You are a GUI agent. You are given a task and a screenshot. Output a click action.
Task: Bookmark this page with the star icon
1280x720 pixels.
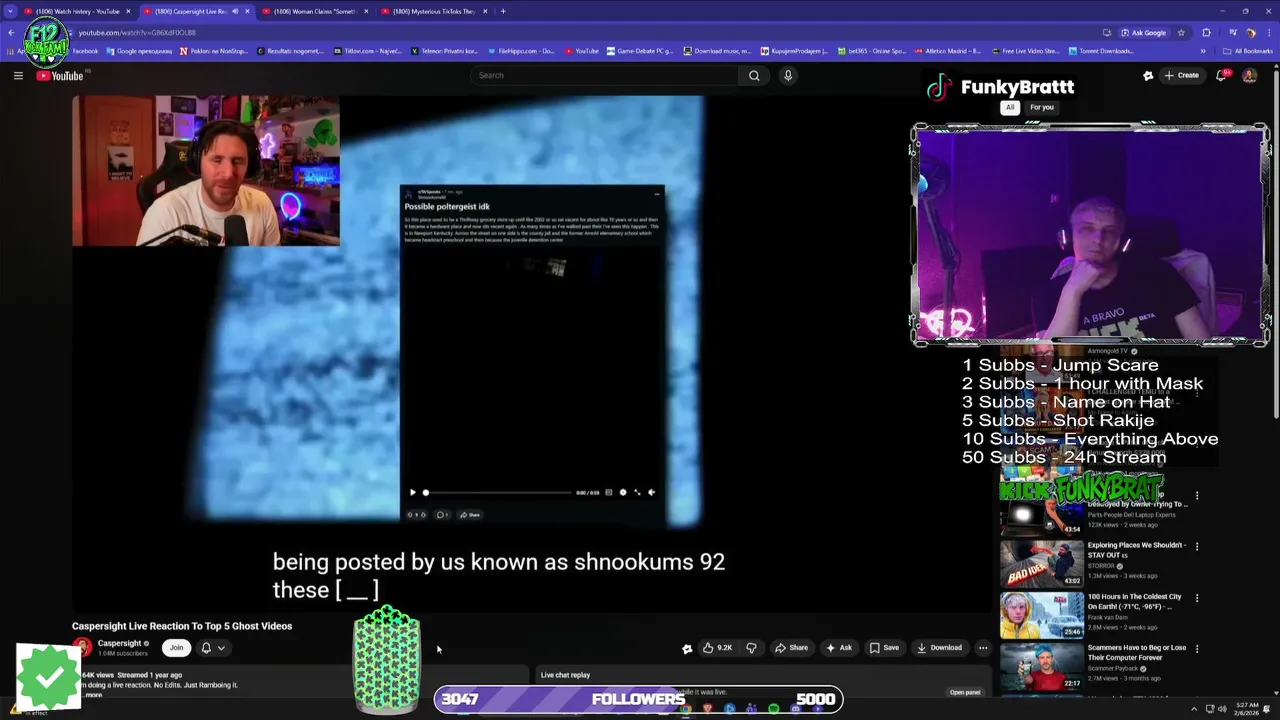coord(1181,32)
